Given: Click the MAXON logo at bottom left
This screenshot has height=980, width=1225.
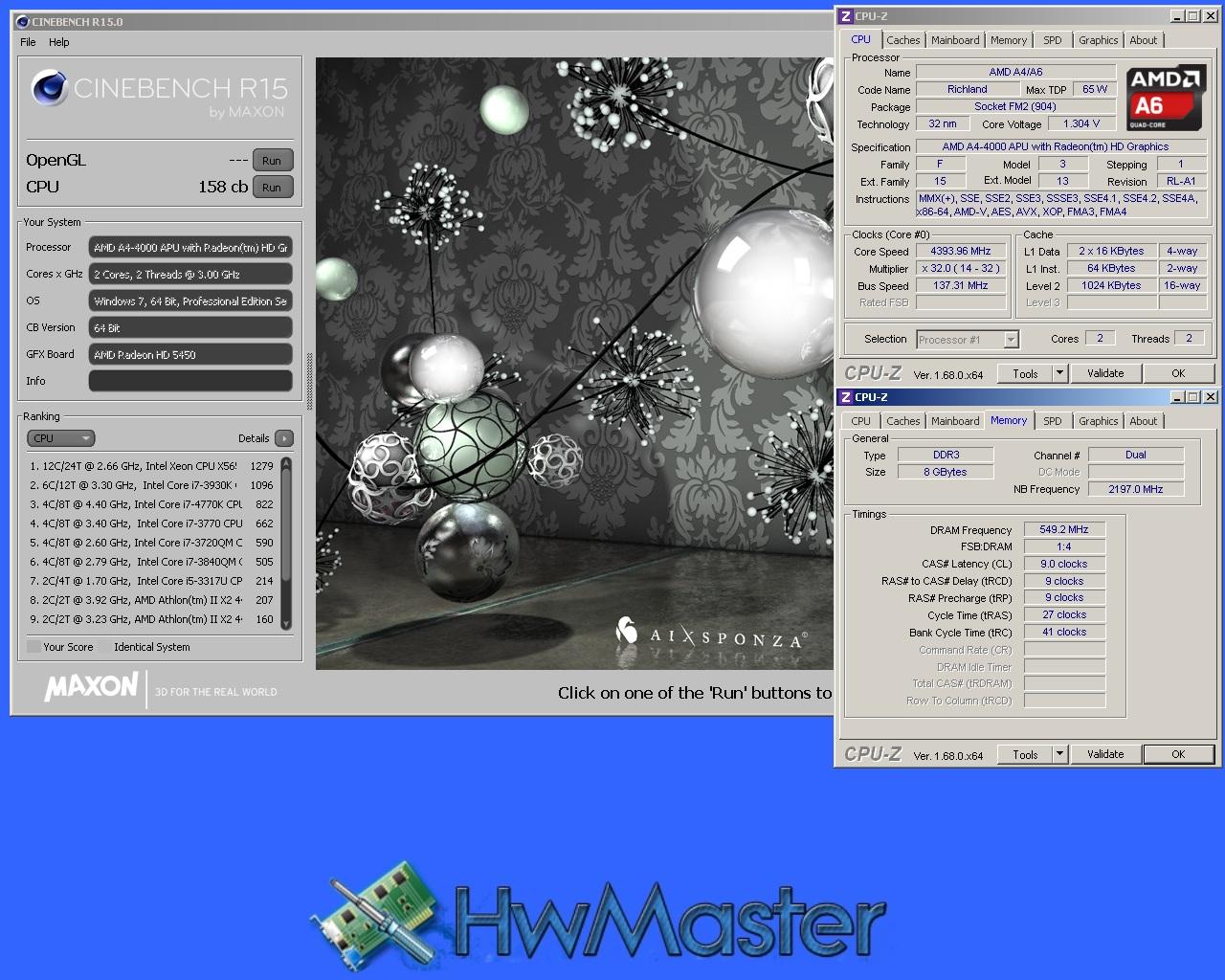Looking at the screenshot, I should click(x=92, y=686).
